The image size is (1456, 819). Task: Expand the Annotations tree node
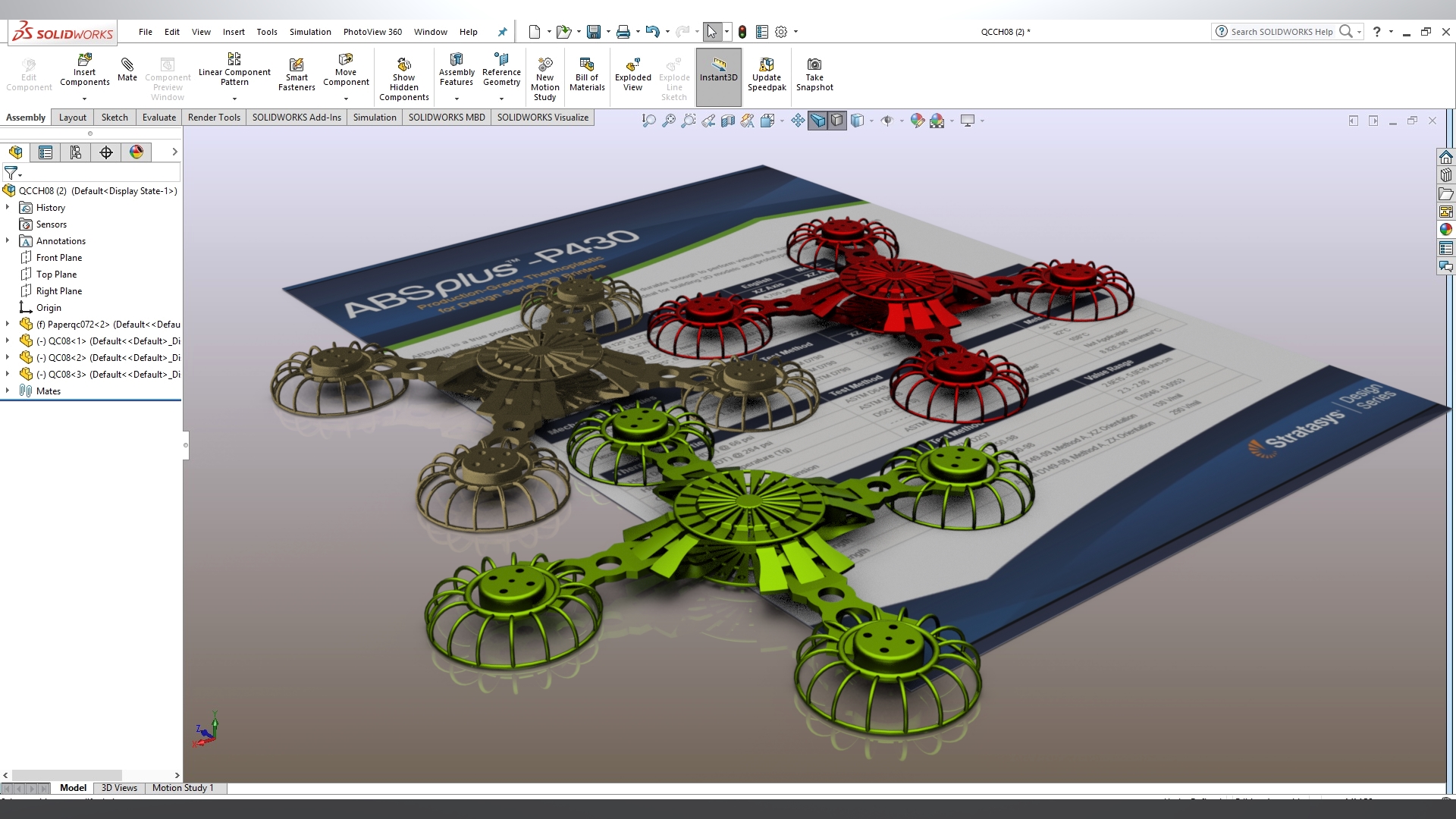point(8,240)
